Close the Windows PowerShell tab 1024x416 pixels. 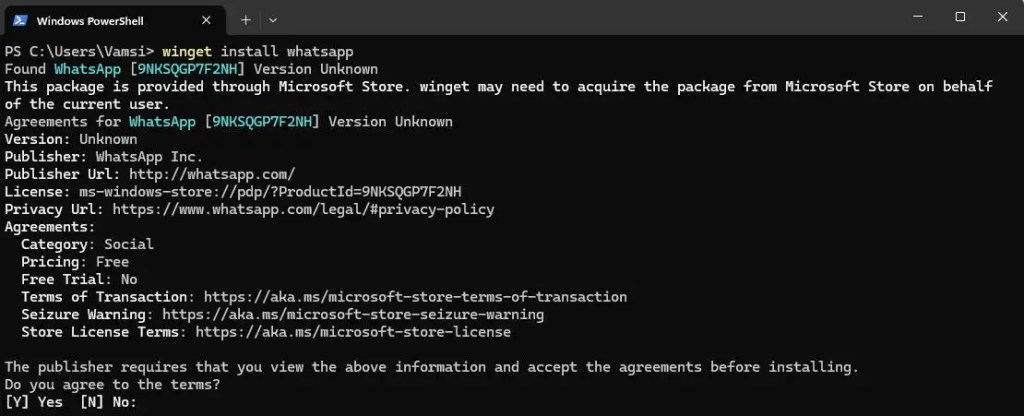206,20
